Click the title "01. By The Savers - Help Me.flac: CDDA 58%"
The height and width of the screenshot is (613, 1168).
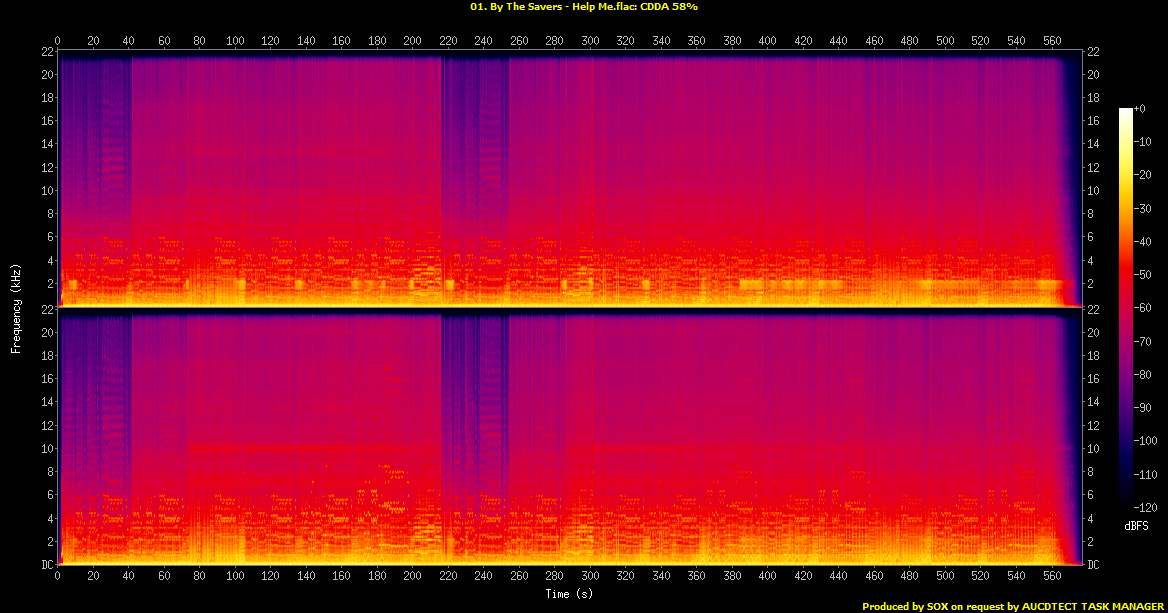(x=583, y=7)
